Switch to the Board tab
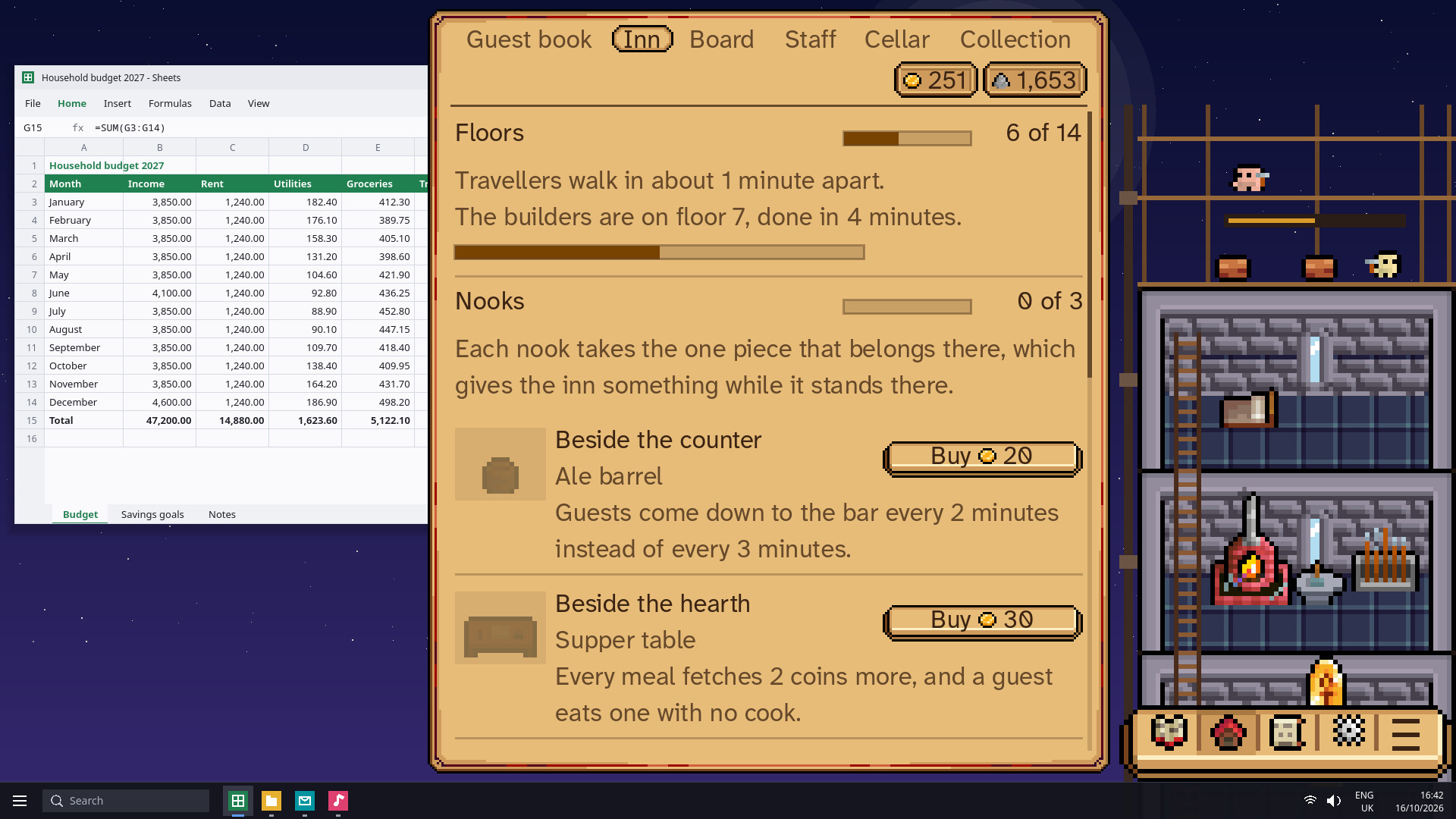1456x819 pixels. click(721, 39)
